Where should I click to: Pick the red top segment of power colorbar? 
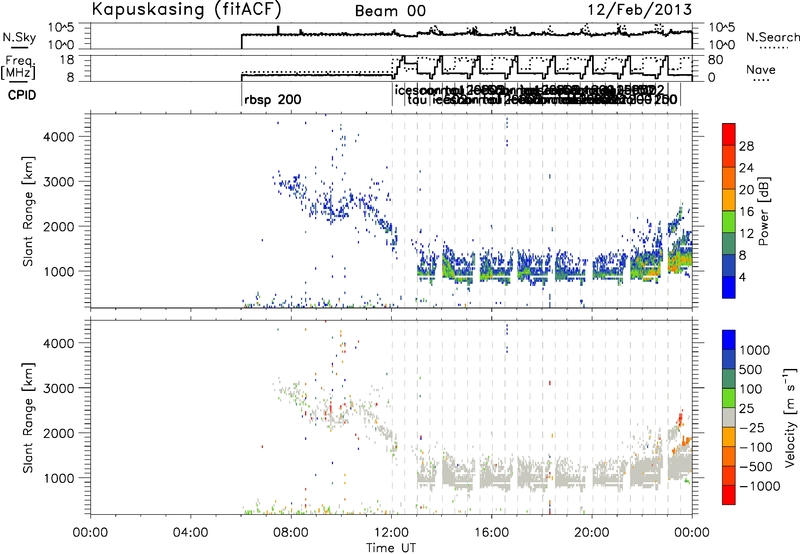[x=729, y=135]
